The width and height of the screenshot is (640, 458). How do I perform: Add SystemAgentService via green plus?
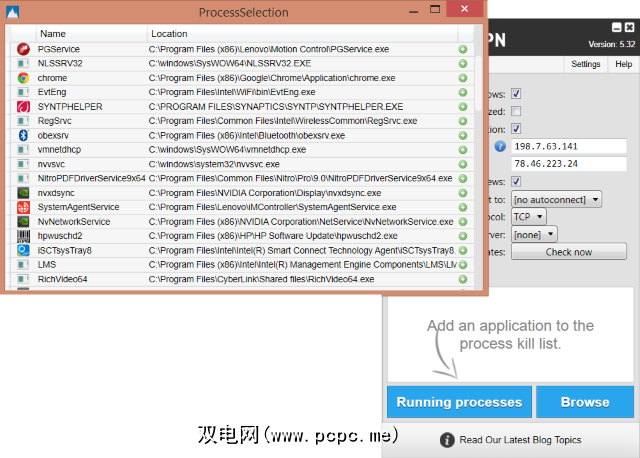[x=462, y=207]
